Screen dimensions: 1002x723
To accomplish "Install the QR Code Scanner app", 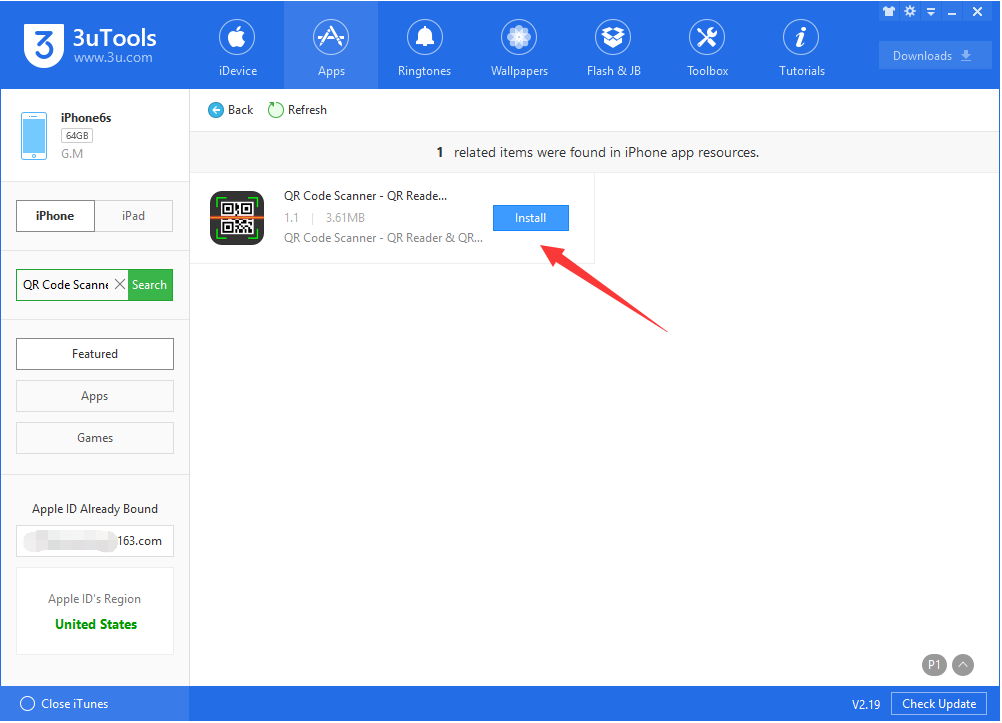I will point(530,218).
